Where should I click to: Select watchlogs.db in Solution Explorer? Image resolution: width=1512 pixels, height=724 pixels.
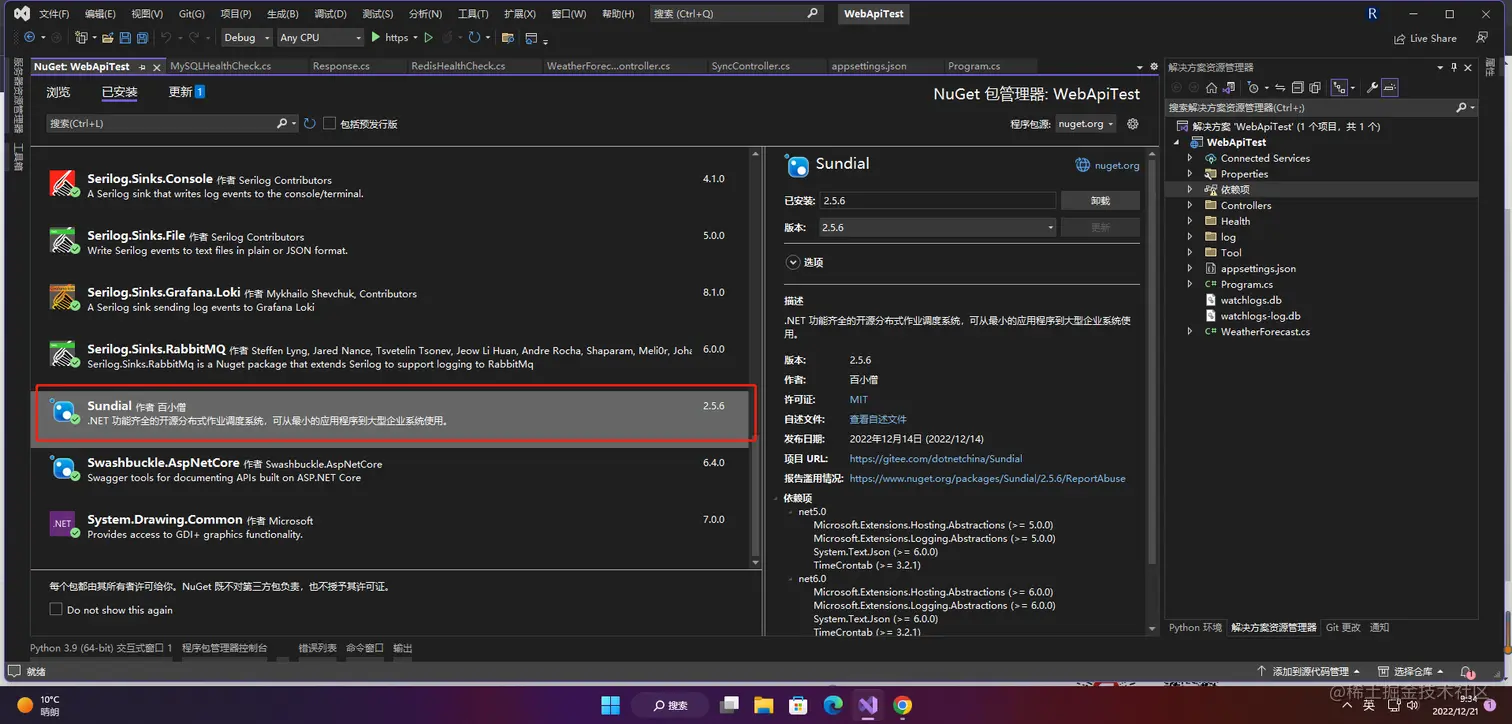click(1251, 300)
